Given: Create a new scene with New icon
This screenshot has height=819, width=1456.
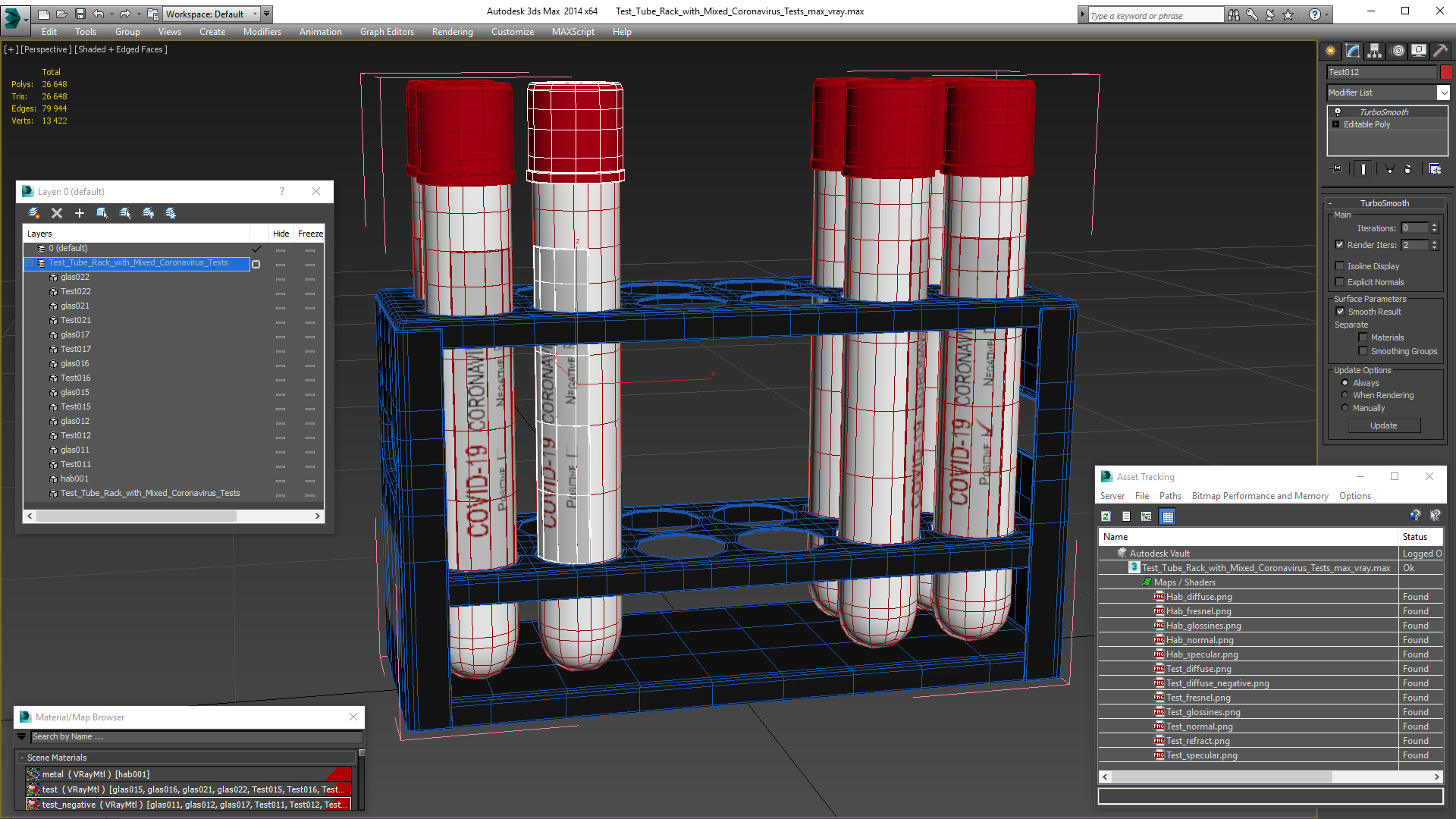Looking at the screenshot, I should point(44,14).
